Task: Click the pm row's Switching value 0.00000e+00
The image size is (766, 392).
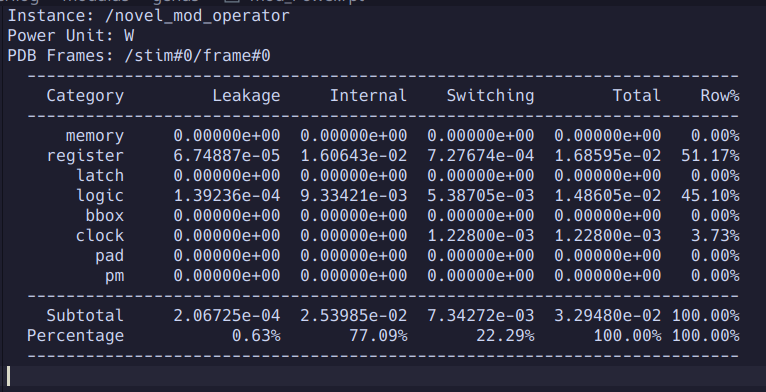Action: [481, 276]
